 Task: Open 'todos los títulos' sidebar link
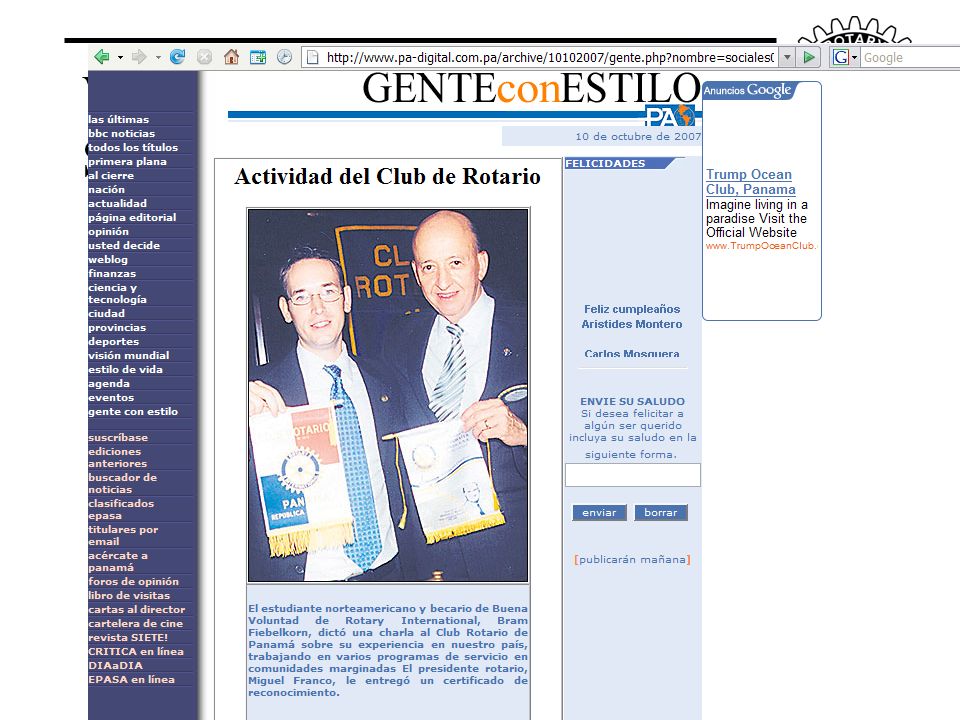133,148
